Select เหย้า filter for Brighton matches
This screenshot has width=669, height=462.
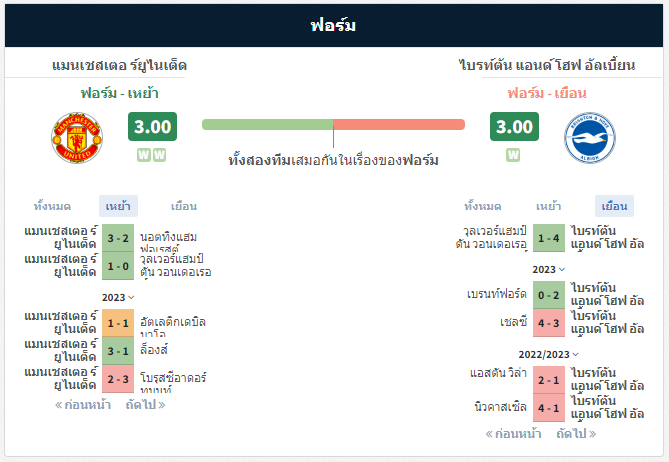548,206
